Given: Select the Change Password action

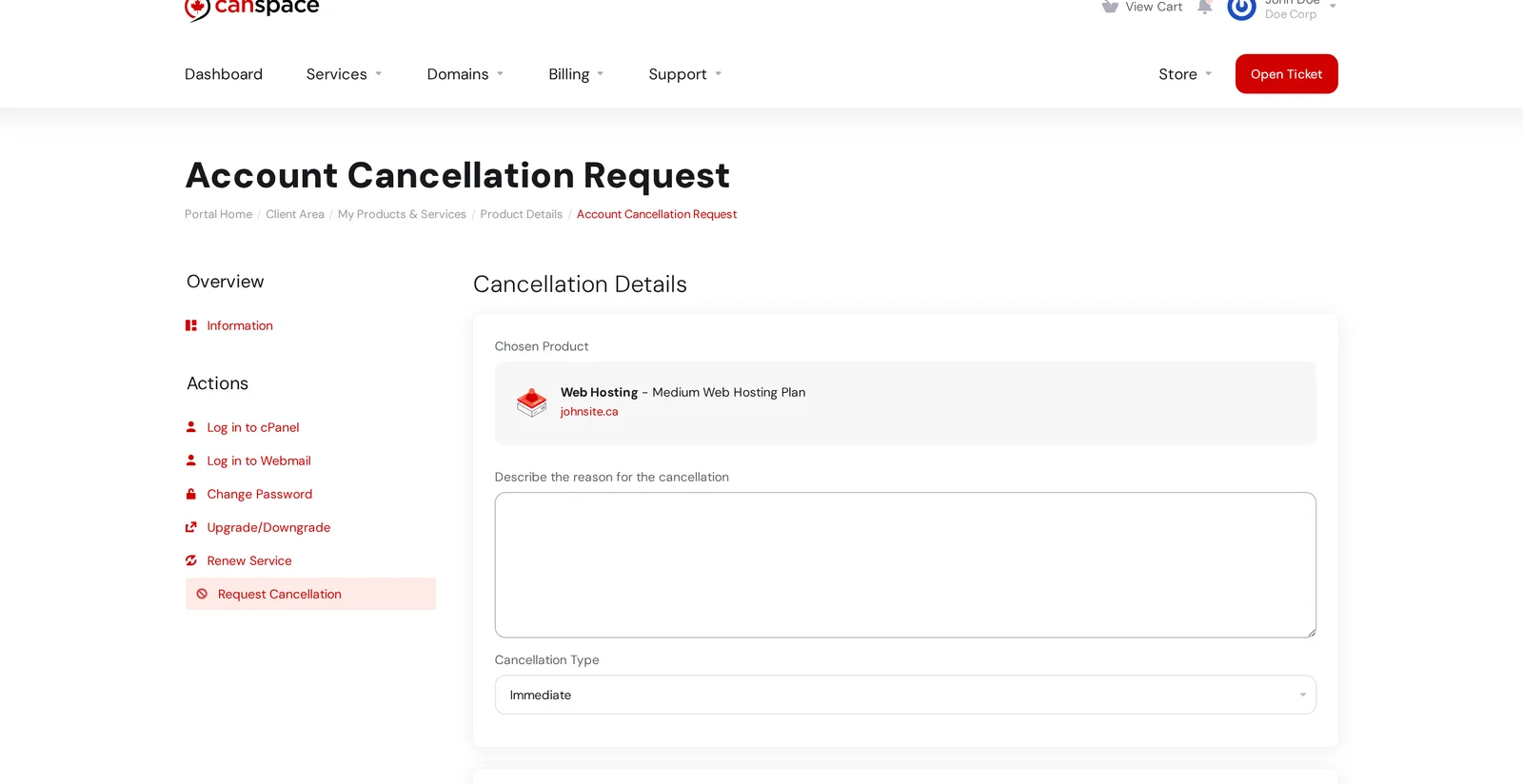Looking at the screenshot, I should pos(260,494).
